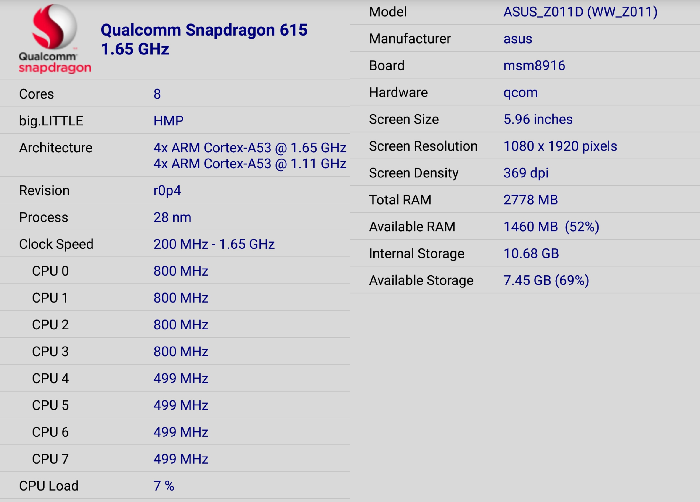Click the Board label
The width and height of the screenshot is (700, 502).
point(387,66)
